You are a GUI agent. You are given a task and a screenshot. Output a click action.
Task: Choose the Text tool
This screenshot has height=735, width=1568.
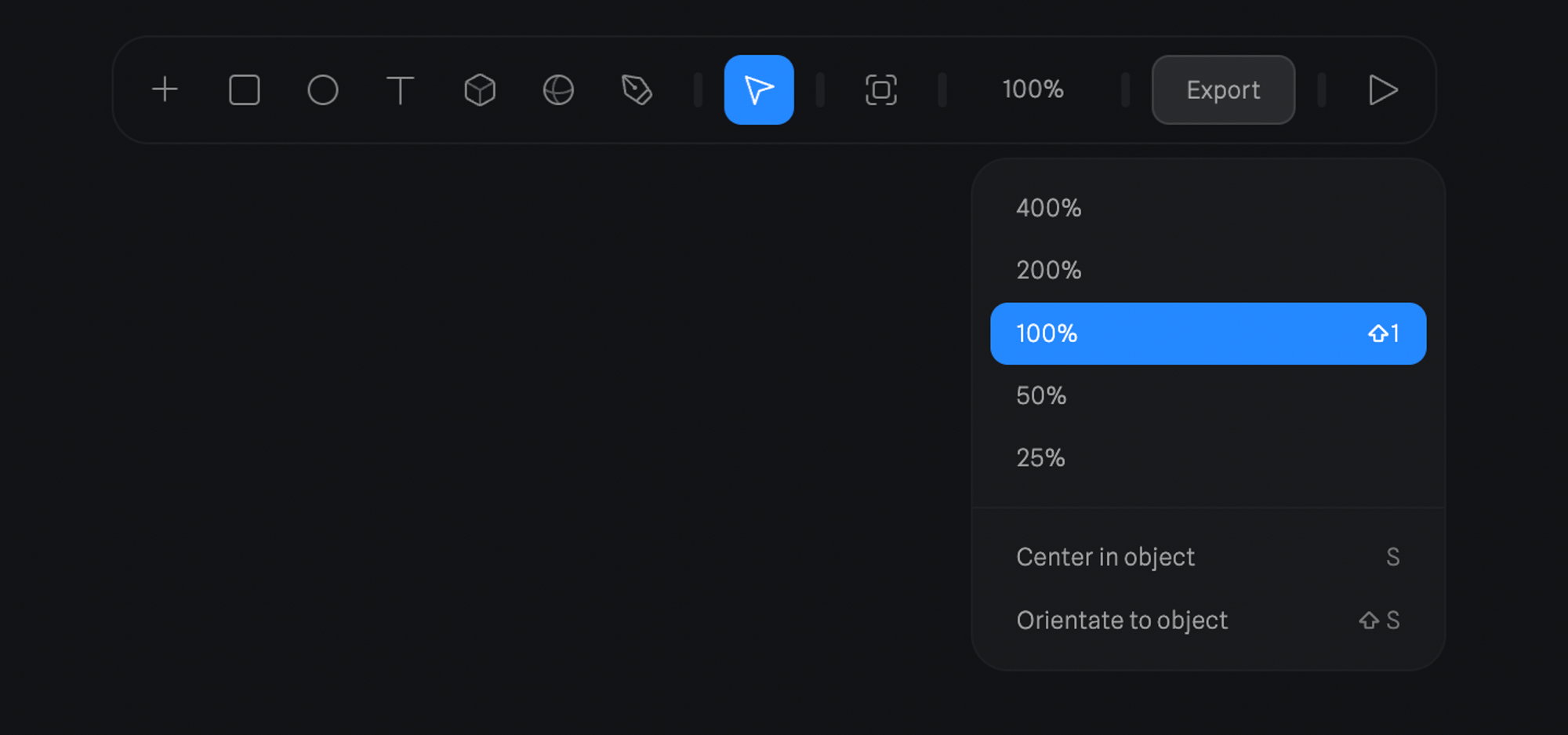(x=401, y=89)
